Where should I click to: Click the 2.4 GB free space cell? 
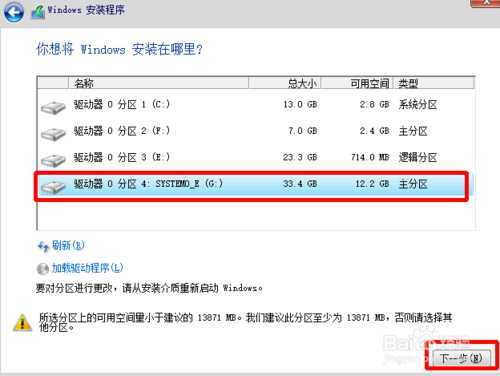(374, 131)
